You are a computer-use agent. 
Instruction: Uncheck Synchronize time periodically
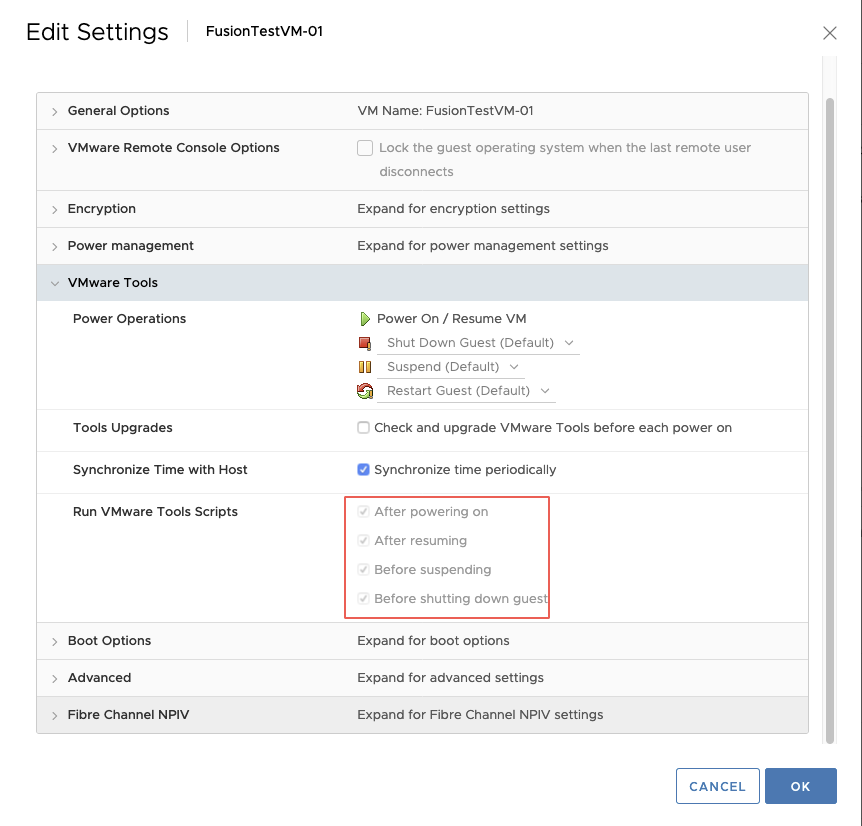tap(363, 469)
